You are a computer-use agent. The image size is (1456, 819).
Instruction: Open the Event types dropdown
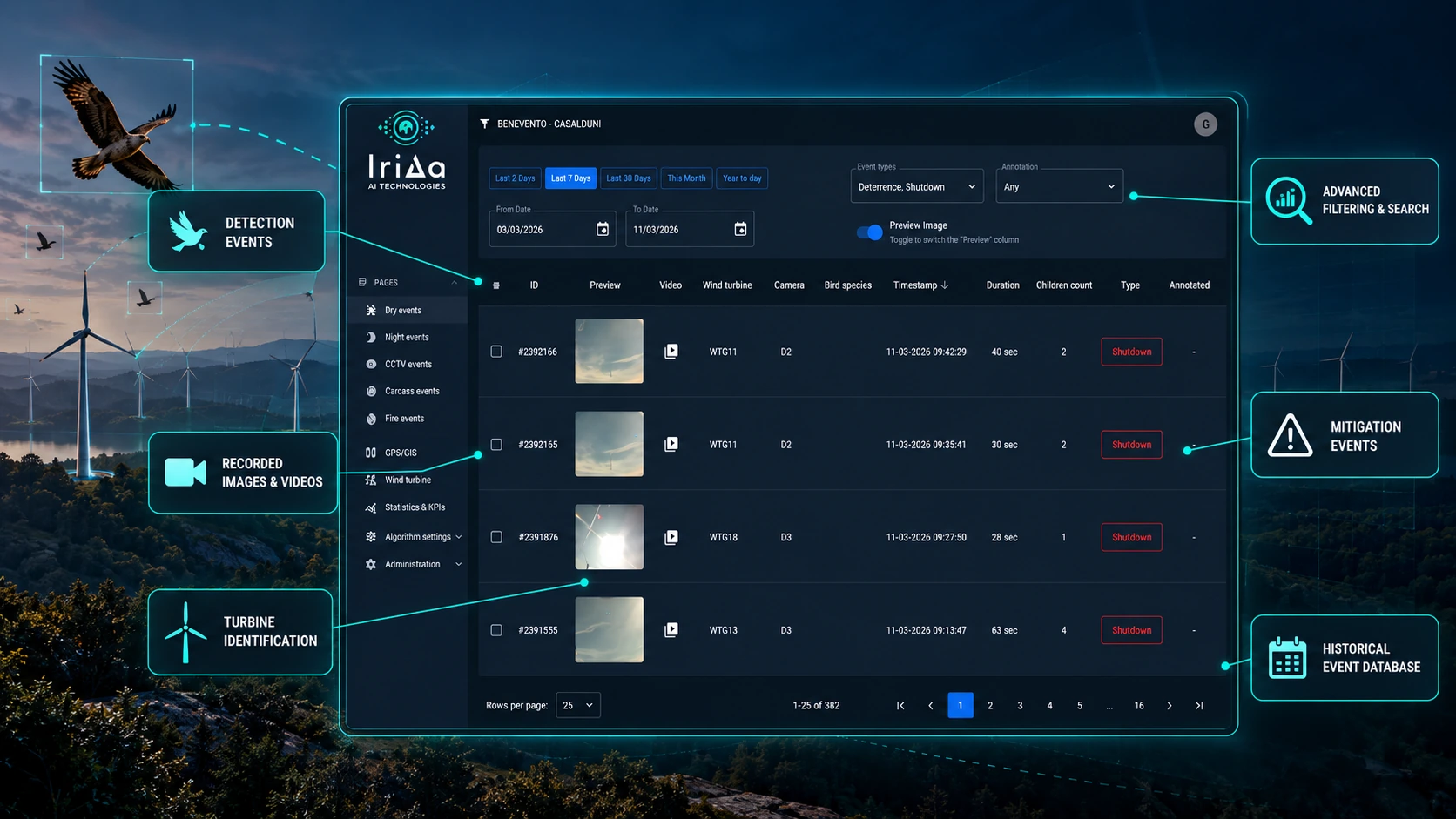[x=917, y=186]
